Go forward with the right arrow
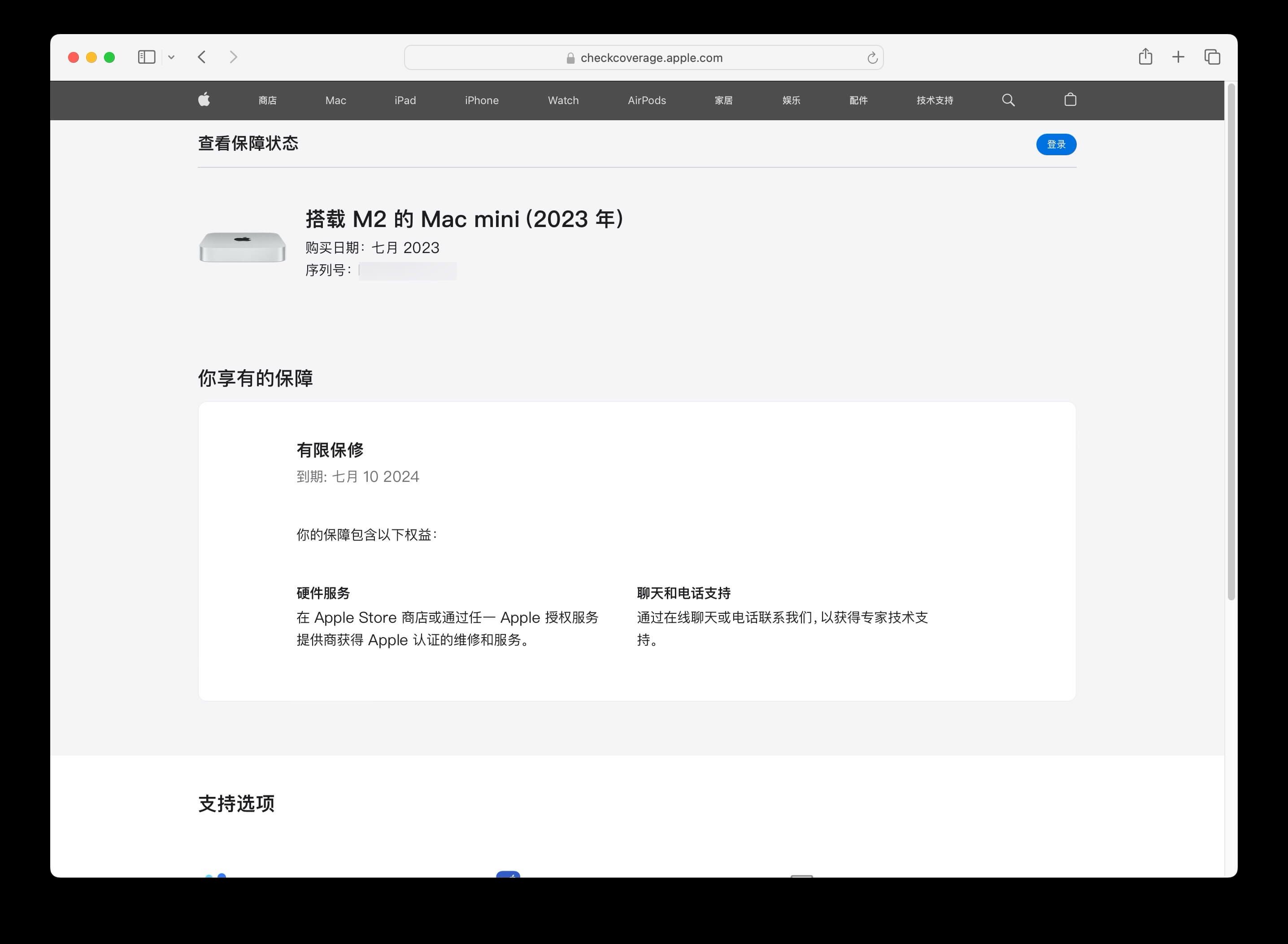Viewport: 1288px width, 944px height. click(x=233, y=57)
